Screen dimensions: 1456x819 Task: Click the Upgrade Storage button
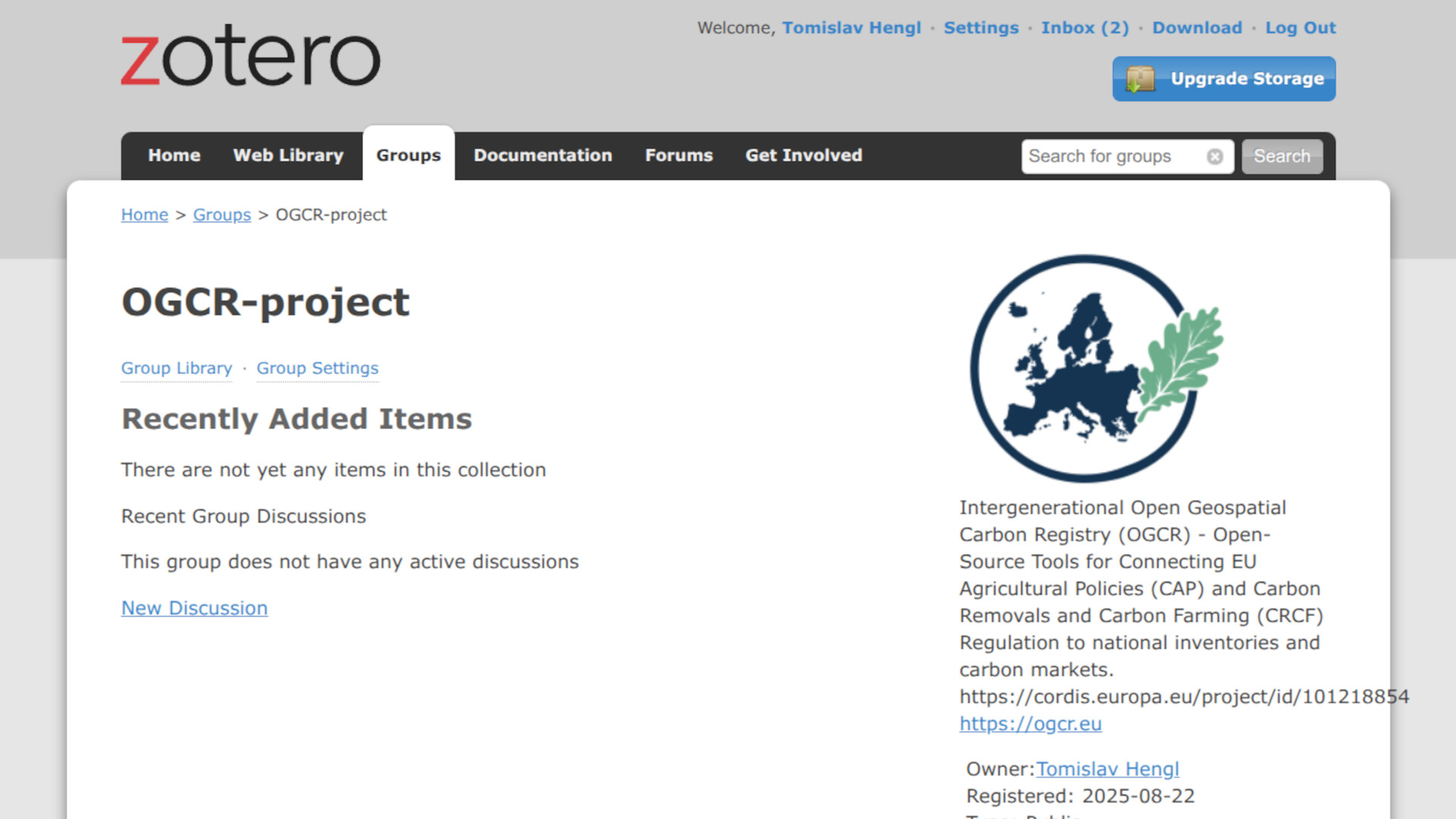click(x=1224, y=79)
